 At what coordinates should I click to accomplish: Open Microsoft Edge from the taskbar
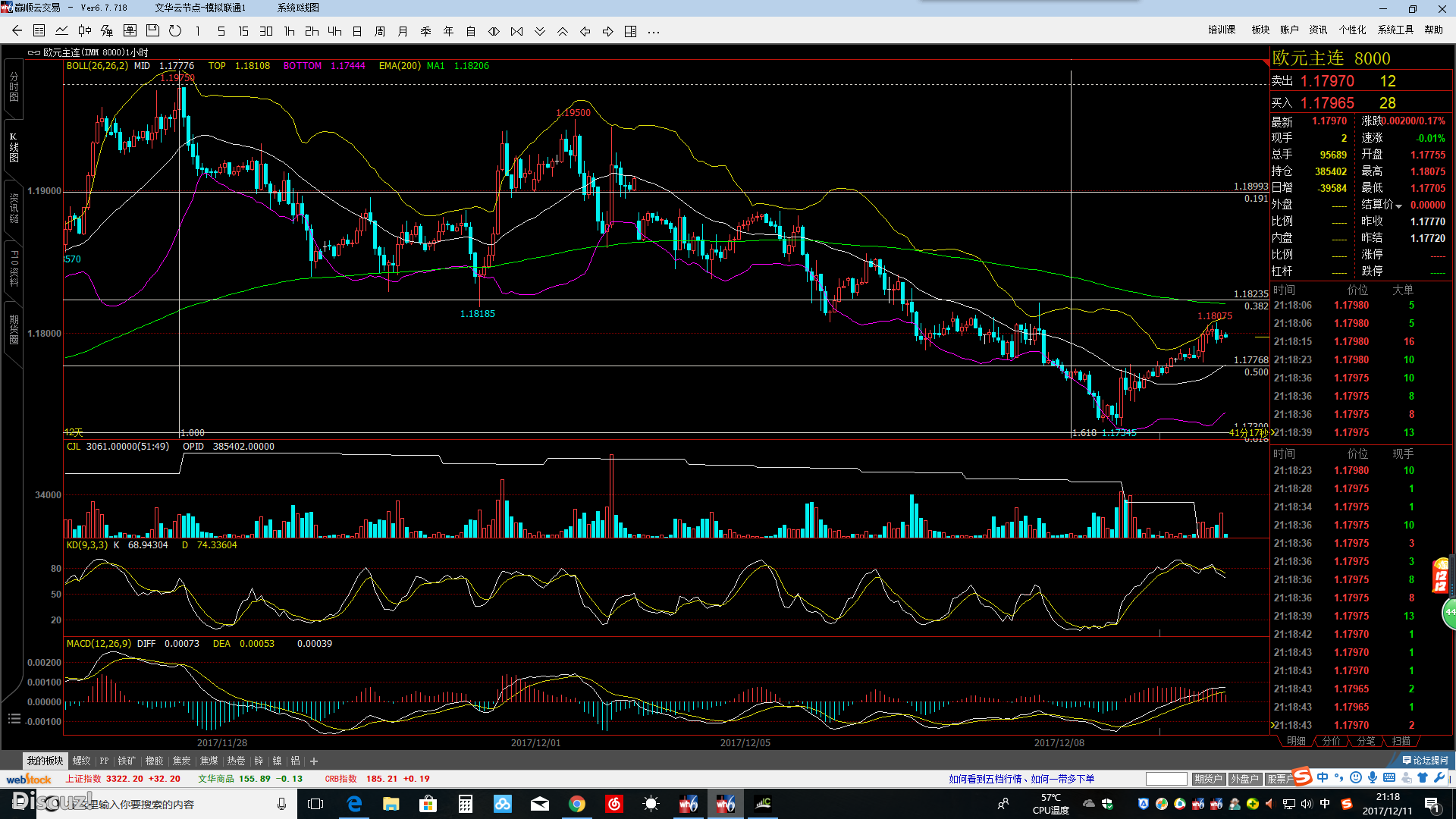click(x=354, y=804)
